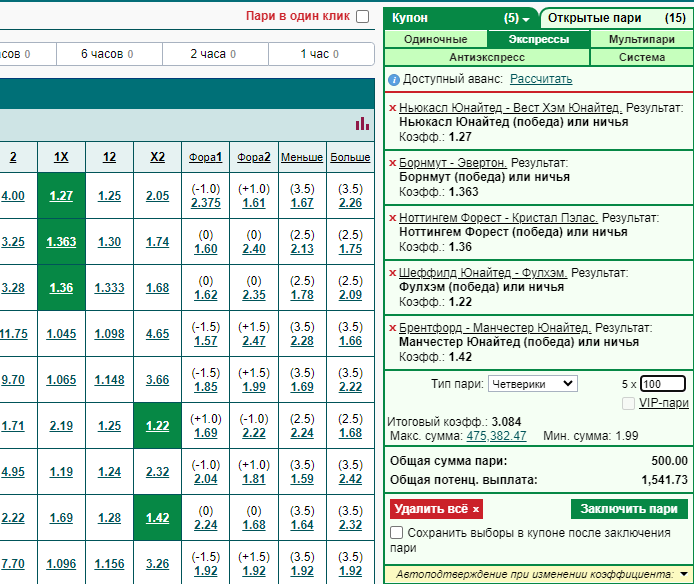Sort by 1X column header
The height and width of the screenshot is (584, 694).
(x=61, y=157)
